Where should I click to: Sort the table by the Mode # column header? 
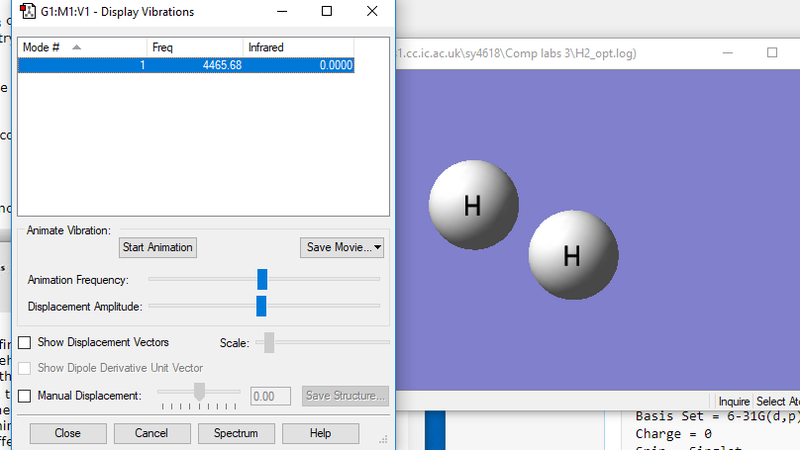click(83, 47)
